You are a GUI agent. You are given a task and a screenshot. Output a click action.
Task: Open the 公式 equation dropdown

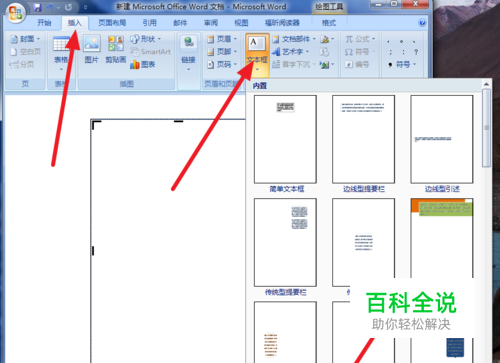tap(360, 39)
